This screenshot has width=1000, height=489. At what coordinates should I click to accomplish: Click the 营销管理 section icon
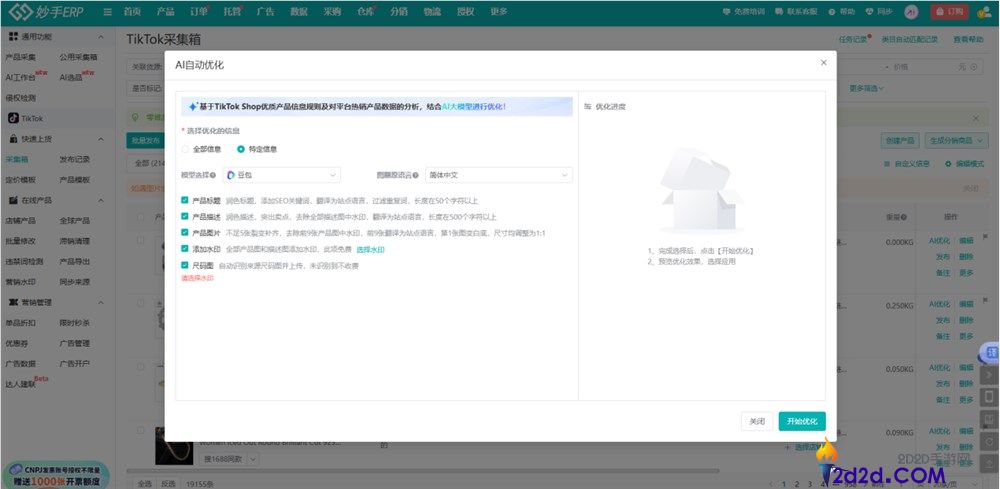[x=13, y=302]
